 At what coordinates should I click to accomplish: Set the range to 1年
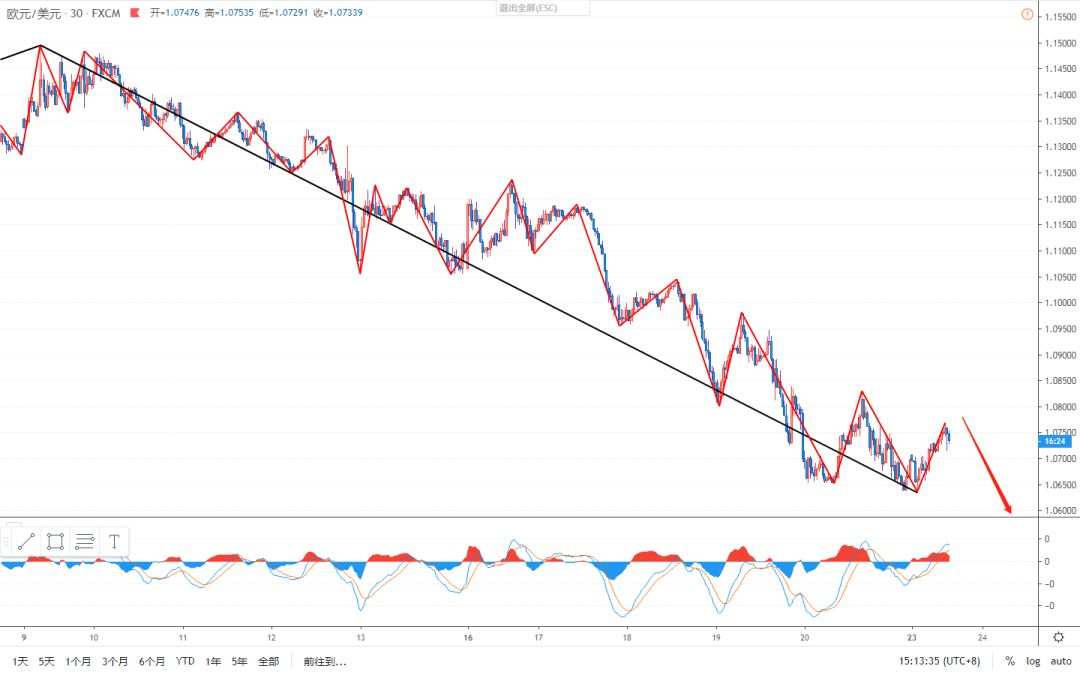[213, 661]
